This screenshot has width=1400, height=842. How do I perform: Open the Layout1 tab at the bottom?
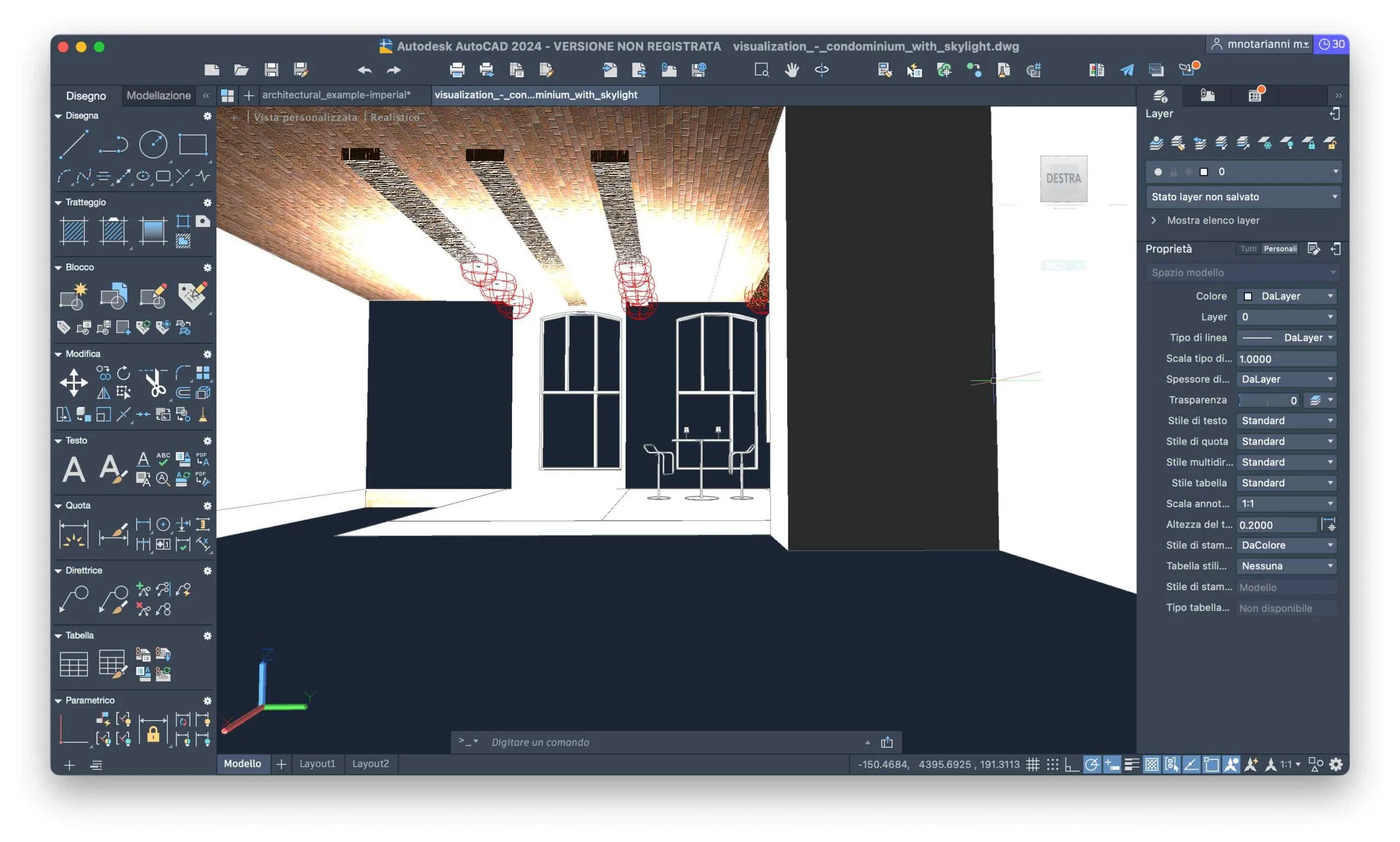point(318,764)
